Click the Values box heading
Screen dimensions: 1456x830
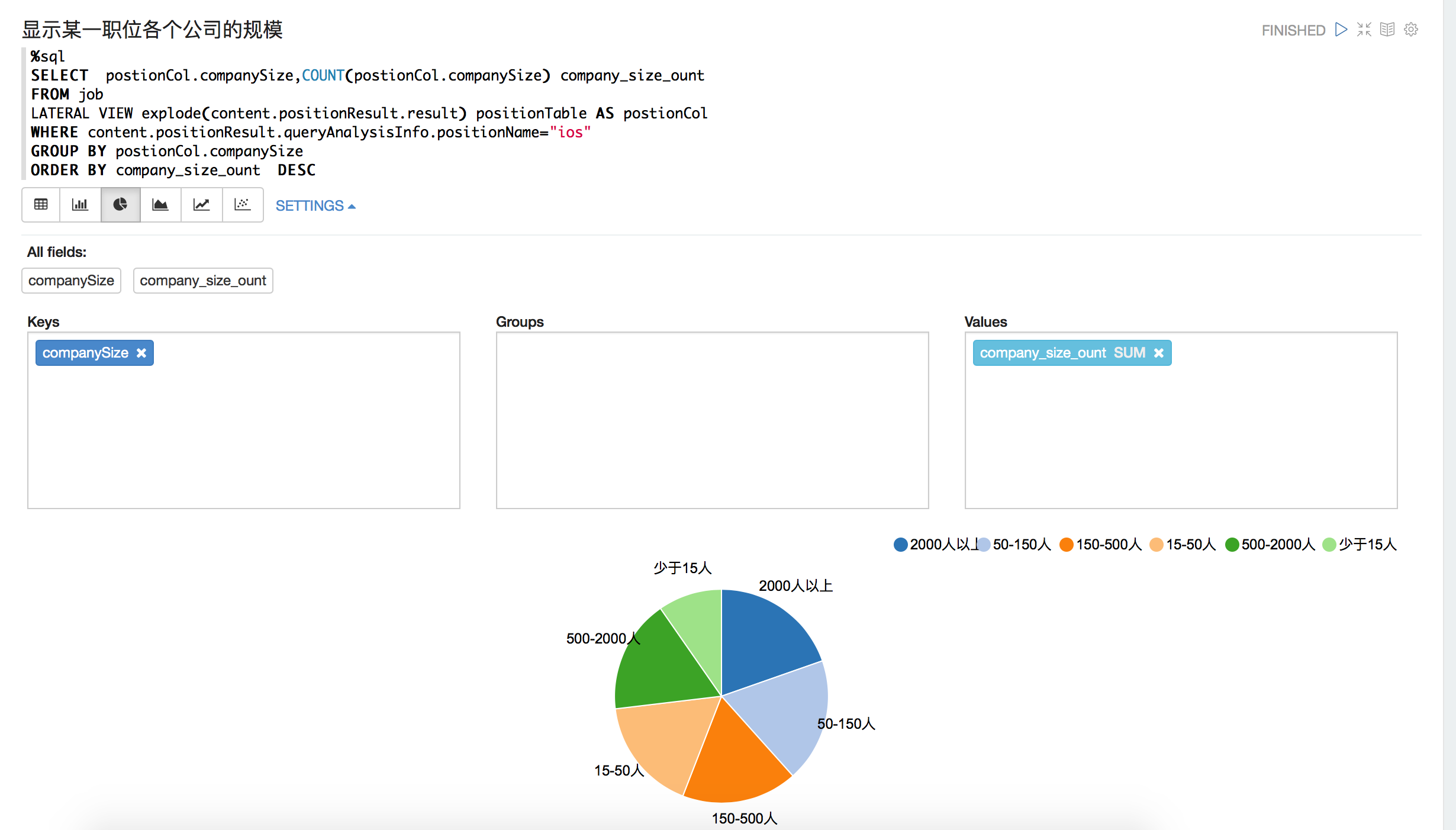coord(986,321)
